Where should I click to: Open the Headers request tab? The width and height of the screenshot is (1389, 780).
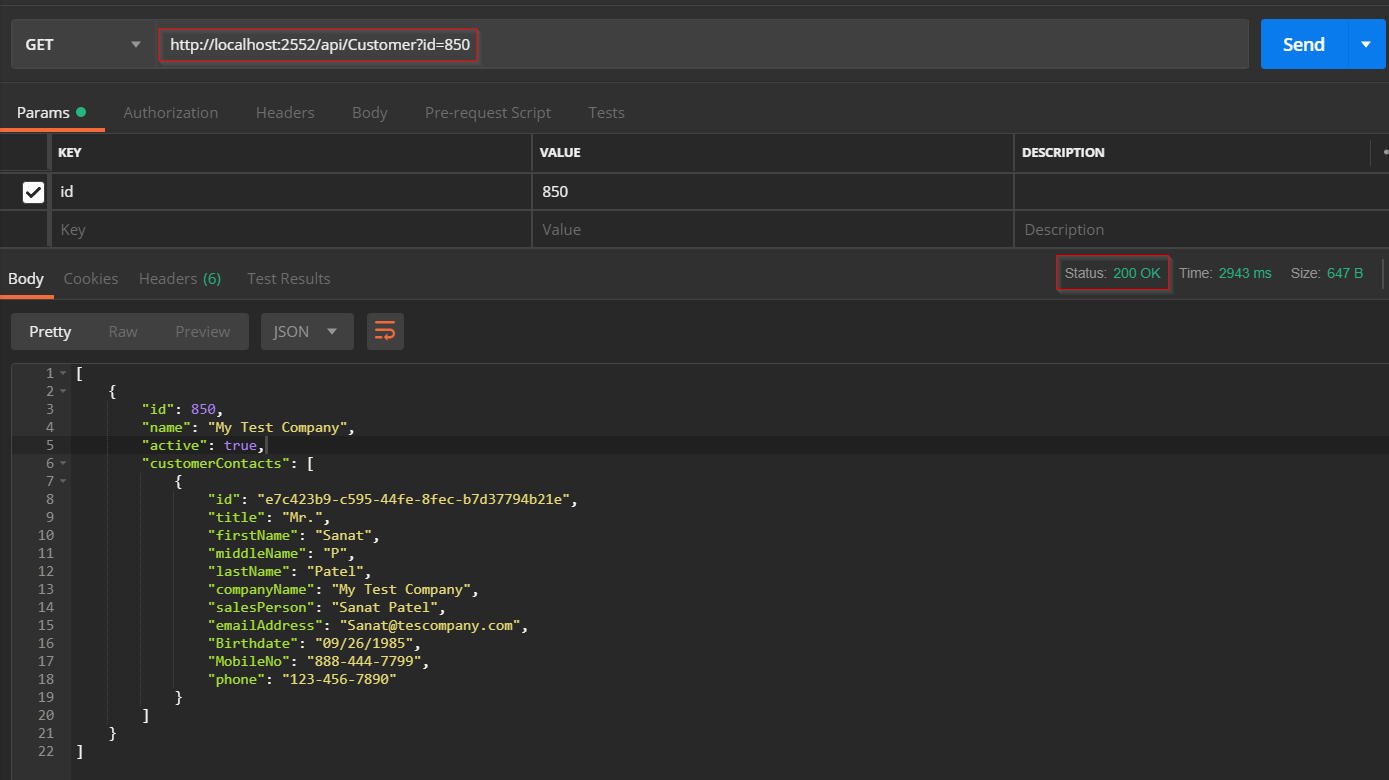coord(285,112)
